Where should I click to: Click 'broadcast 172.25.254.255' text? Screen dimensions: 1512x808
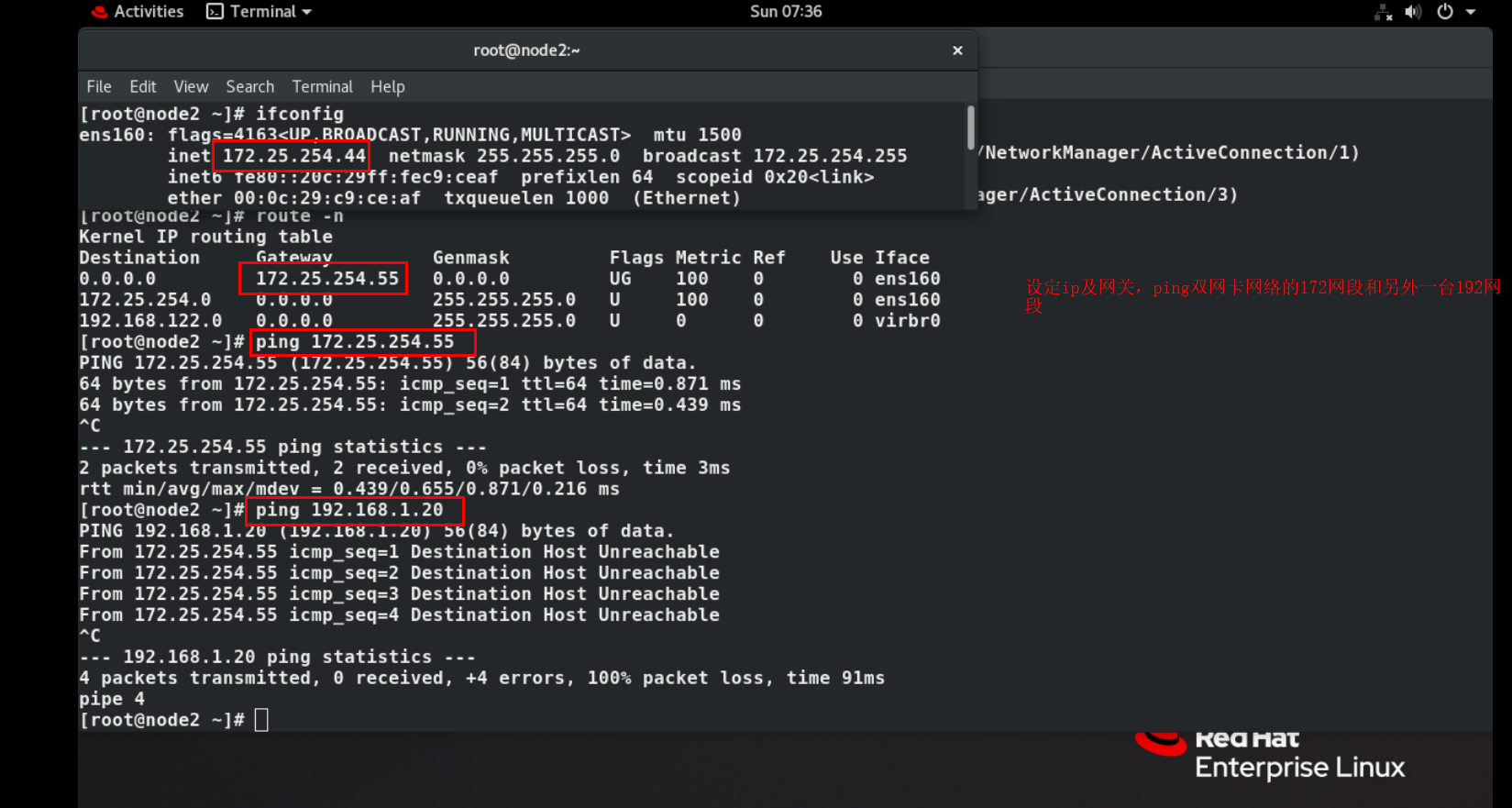(775, 156)
